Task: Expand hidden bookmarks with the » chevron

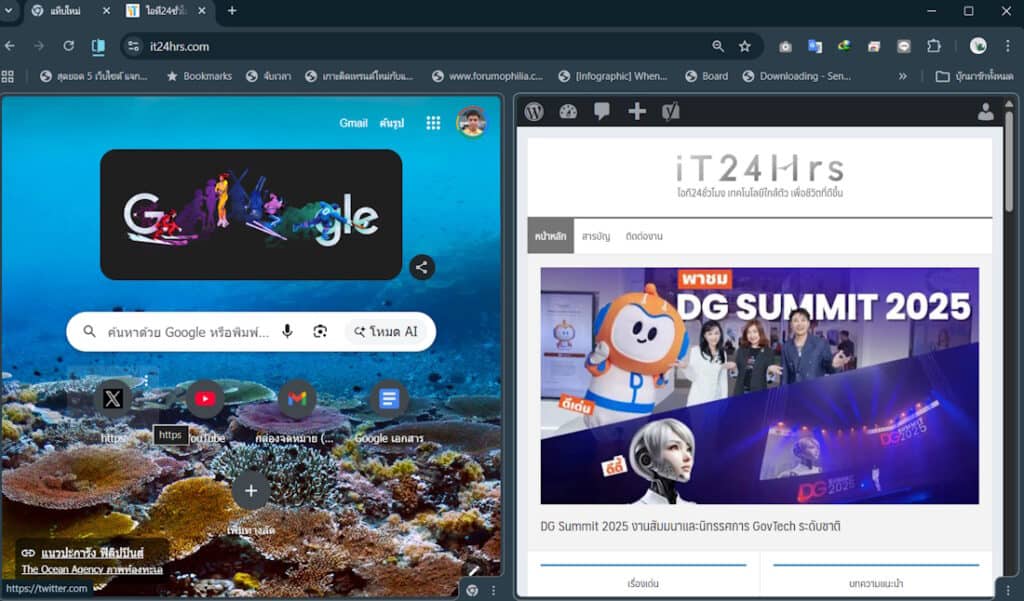Action: point(903,76)
